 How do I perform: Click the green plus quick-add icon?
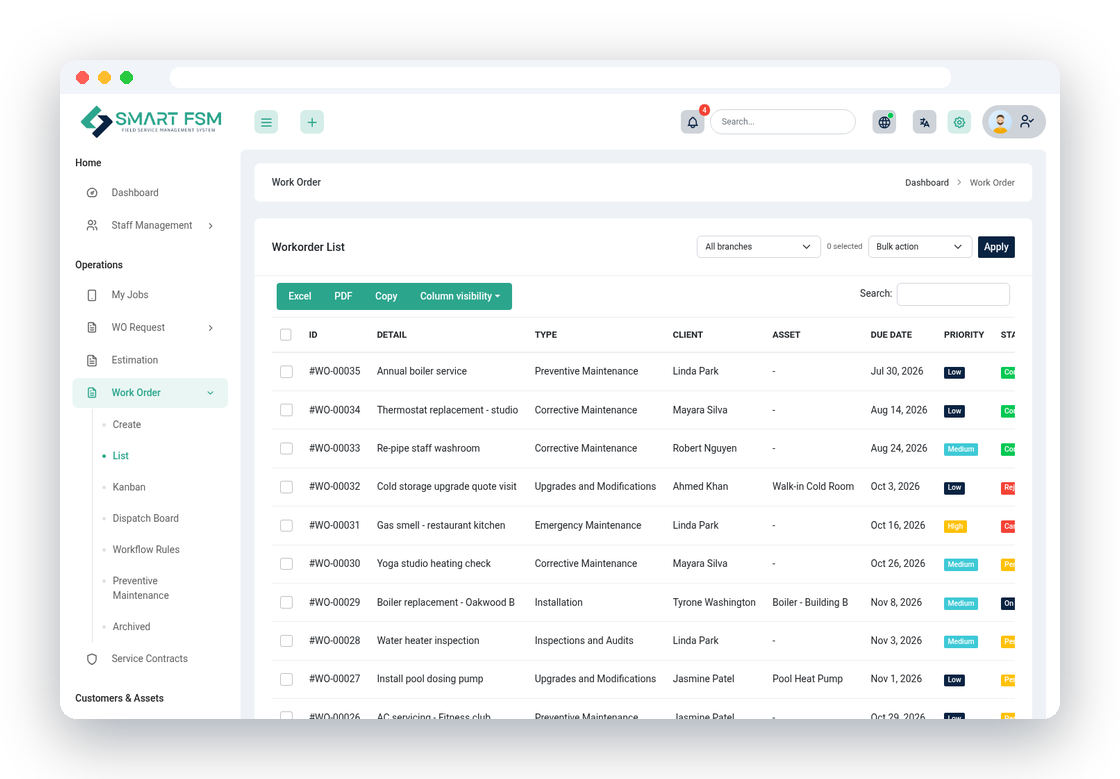coord(312,122)
